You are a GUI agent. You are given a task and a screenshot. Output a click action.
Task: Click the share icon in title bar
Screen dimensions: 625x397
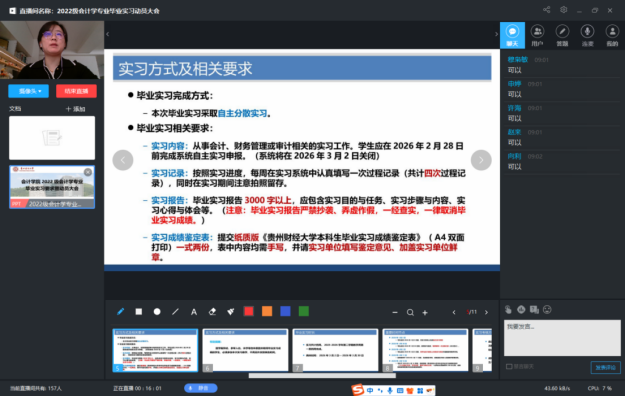pyautogui.click(x=546, y=10)
